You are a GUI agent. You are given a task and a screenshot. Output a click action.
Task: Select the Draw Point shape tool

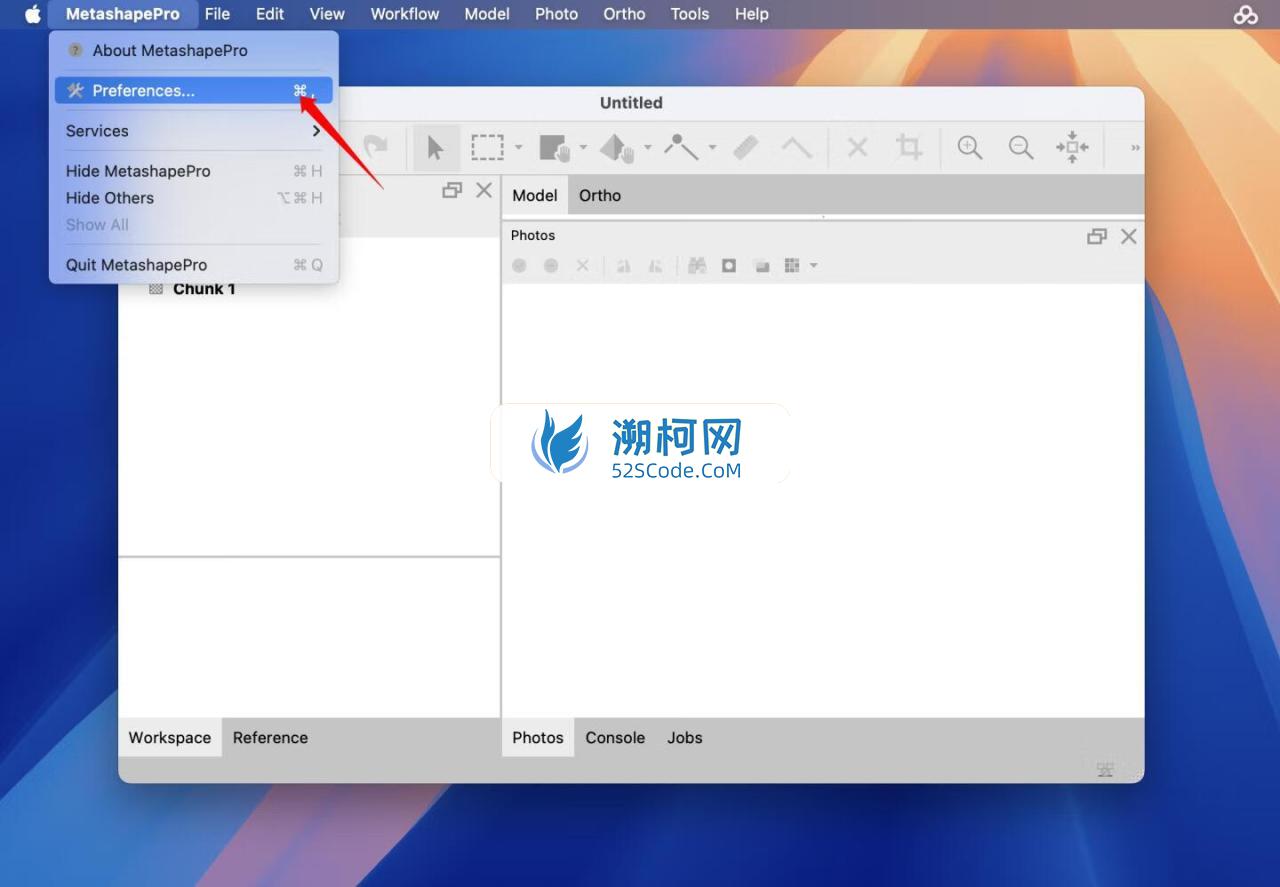[681, 148]
